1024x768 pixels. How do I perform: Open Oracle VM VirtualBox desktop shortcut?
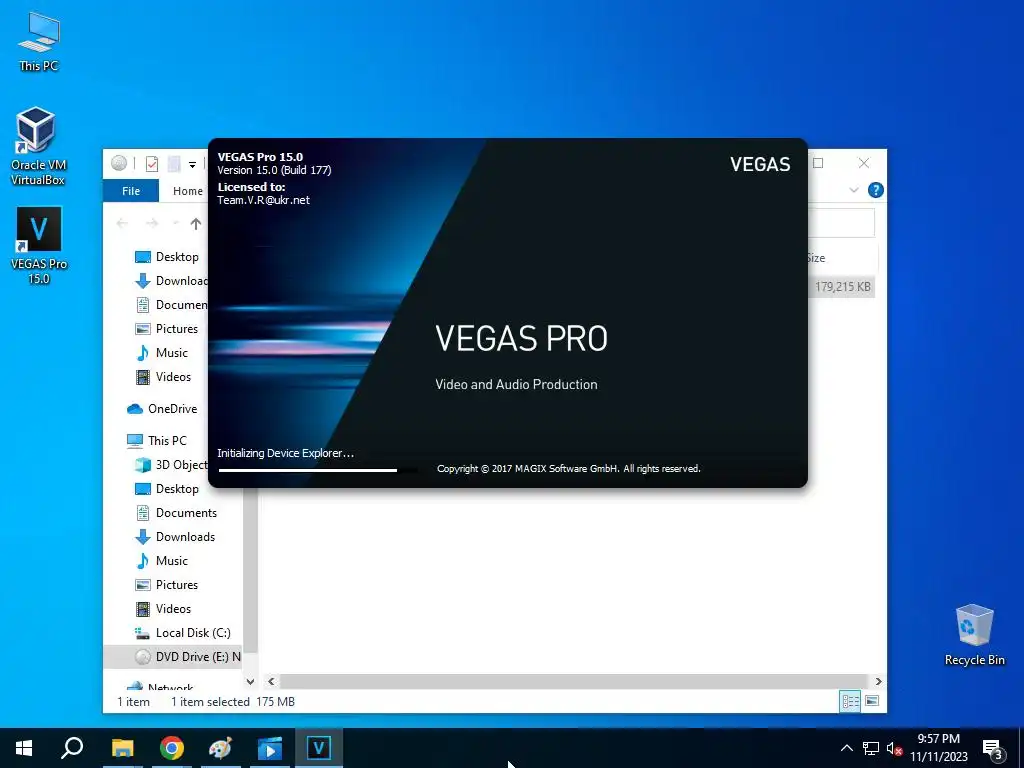point(37,146)
